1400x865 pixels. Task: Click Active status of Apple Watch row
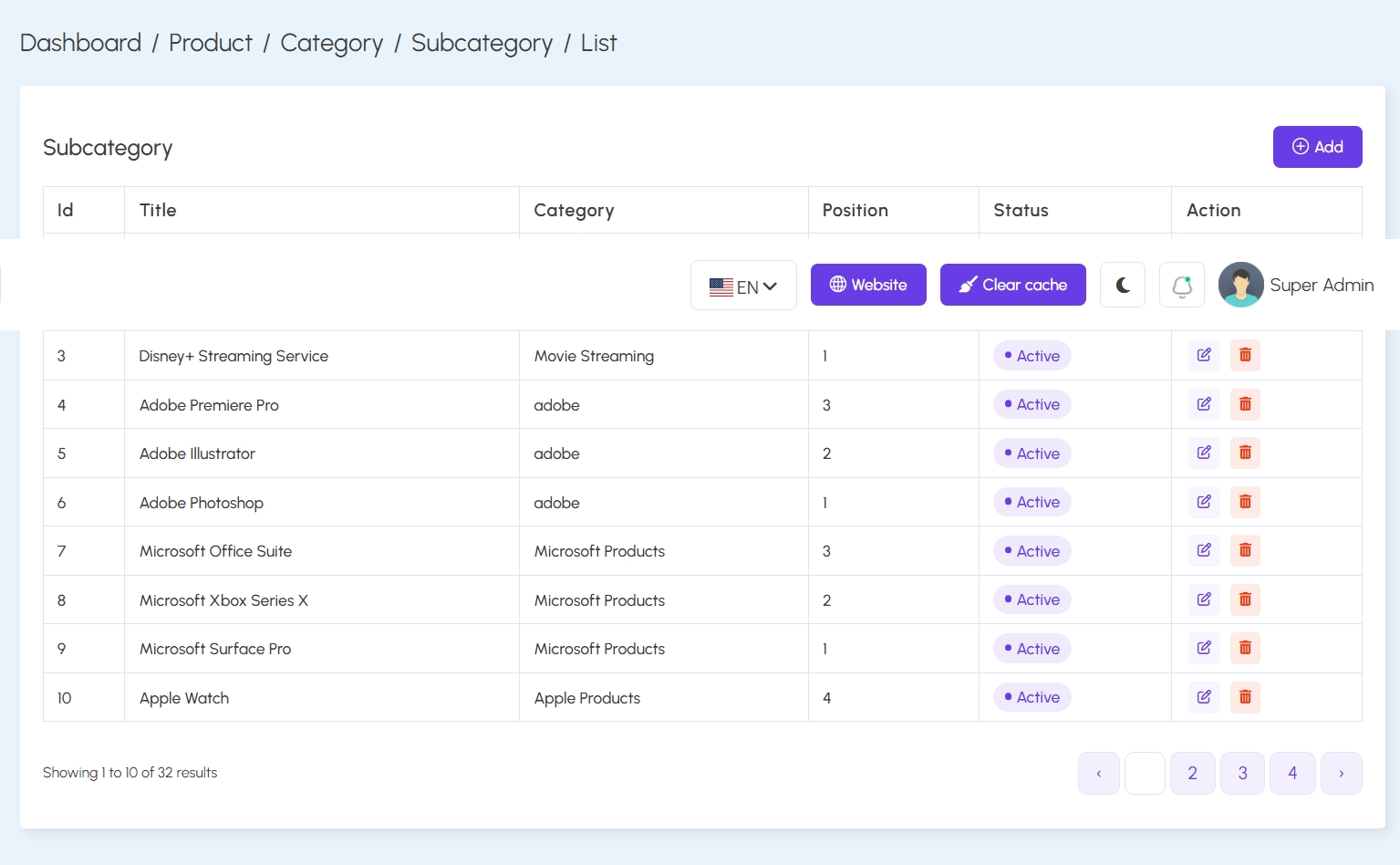(x=1032, y=697)
